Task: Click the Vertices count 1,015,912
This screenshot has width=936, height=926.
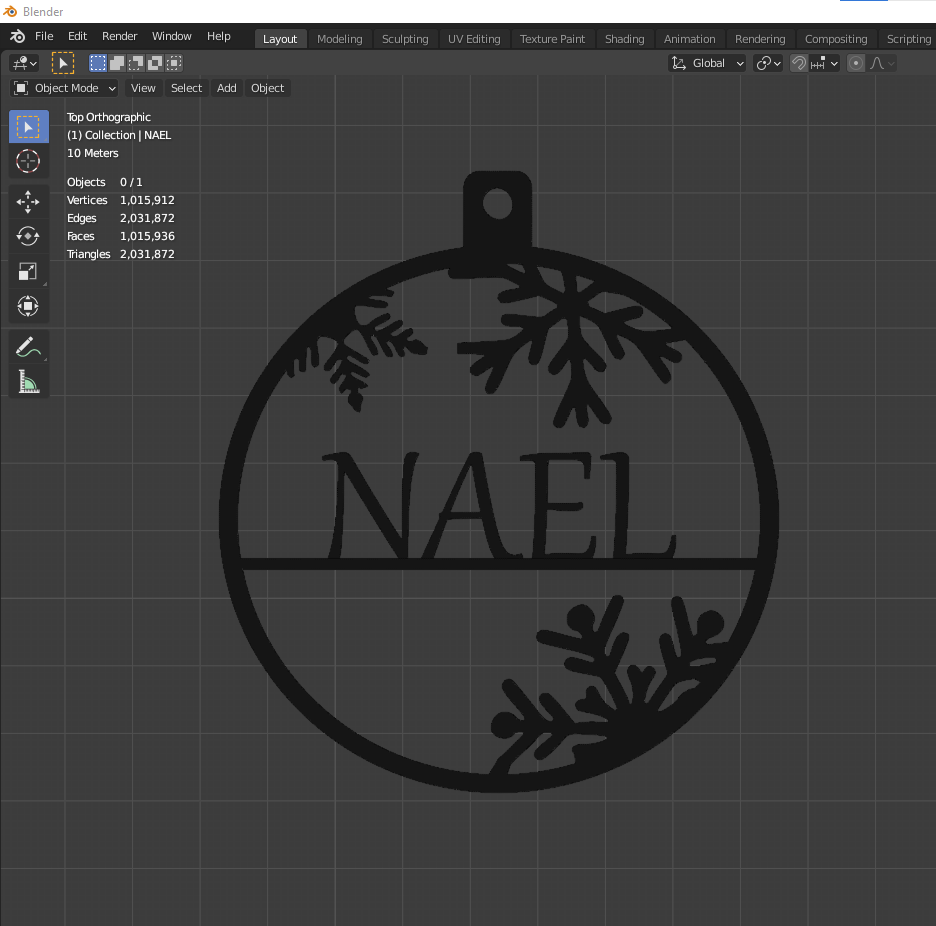Action: click(x=147, y=201)
